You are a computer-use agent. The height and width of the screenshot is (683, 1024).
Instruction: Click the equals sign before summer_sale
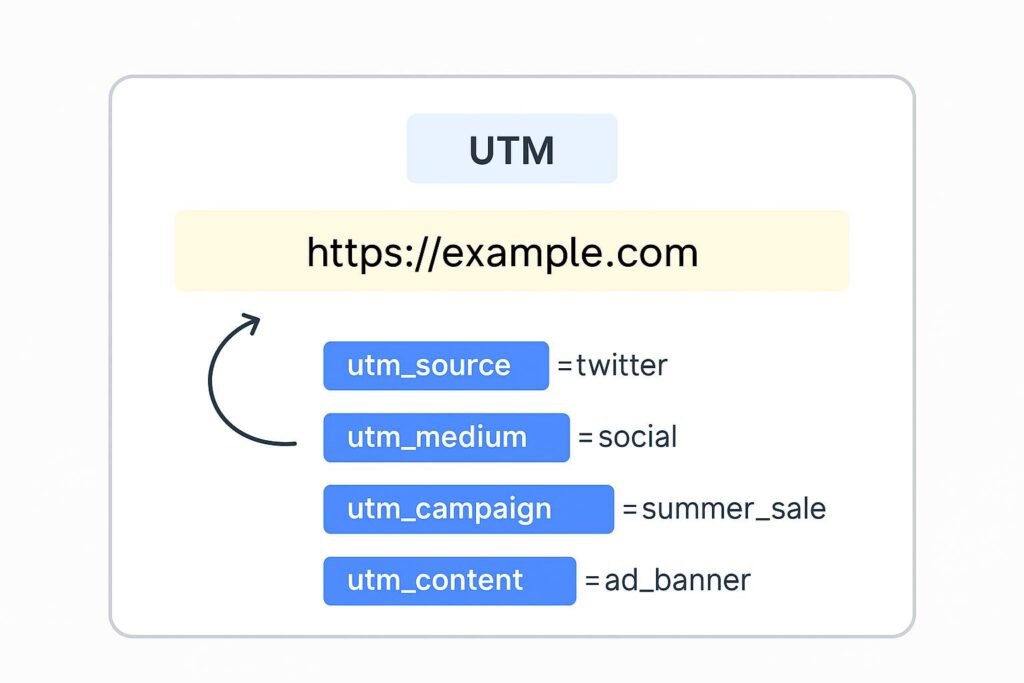click(x=630, y=510)
